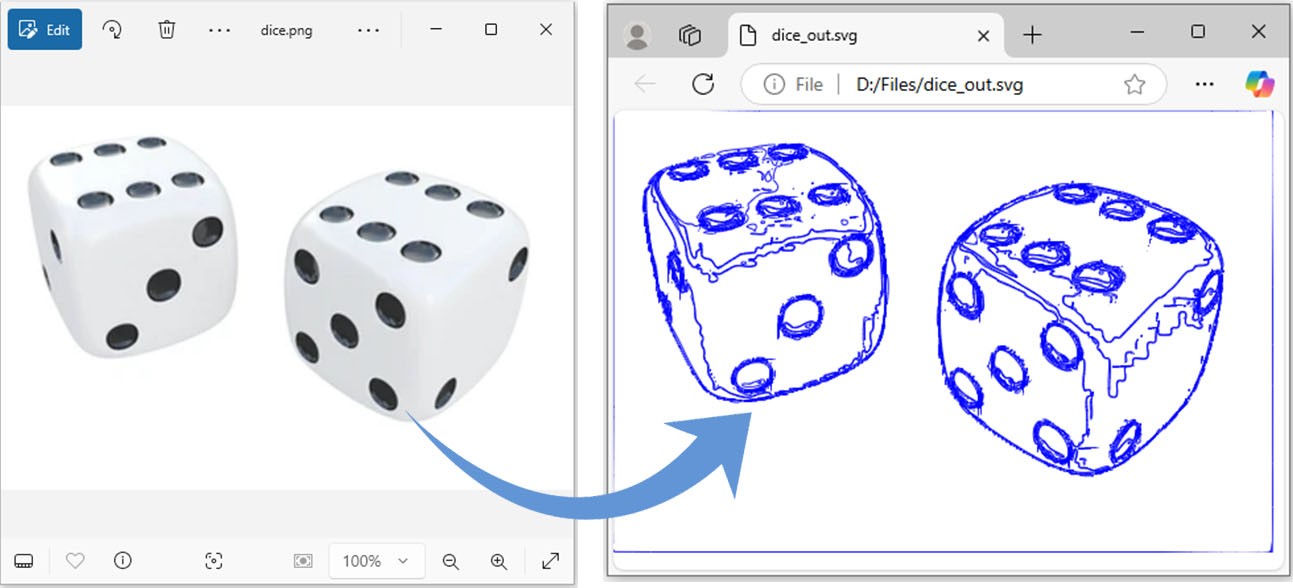Enter full screen view of the image
Viewport: 1293px width, 588px height.
[552, 561]
